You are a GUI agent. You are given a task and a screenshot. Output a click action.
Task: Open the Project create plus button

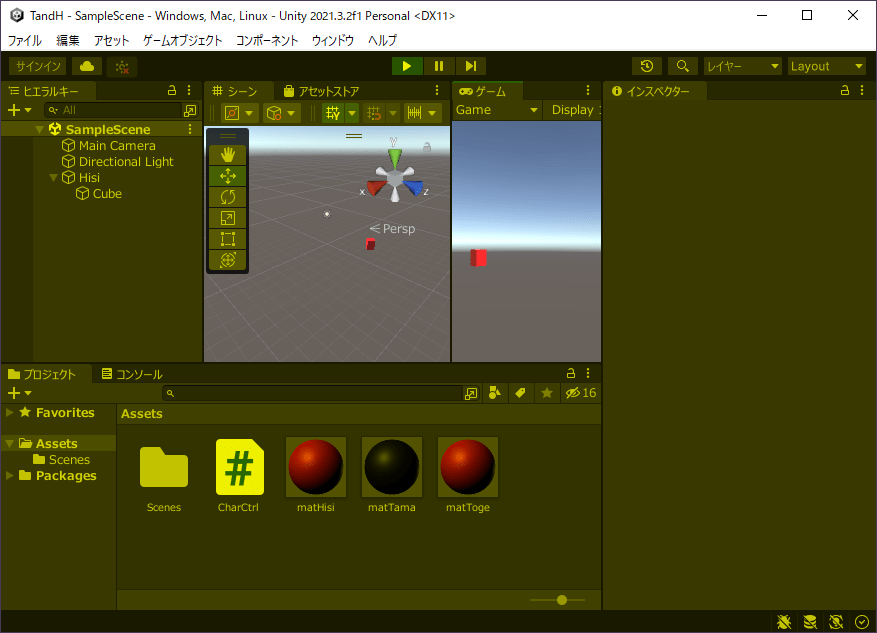(x=19, y=393)
